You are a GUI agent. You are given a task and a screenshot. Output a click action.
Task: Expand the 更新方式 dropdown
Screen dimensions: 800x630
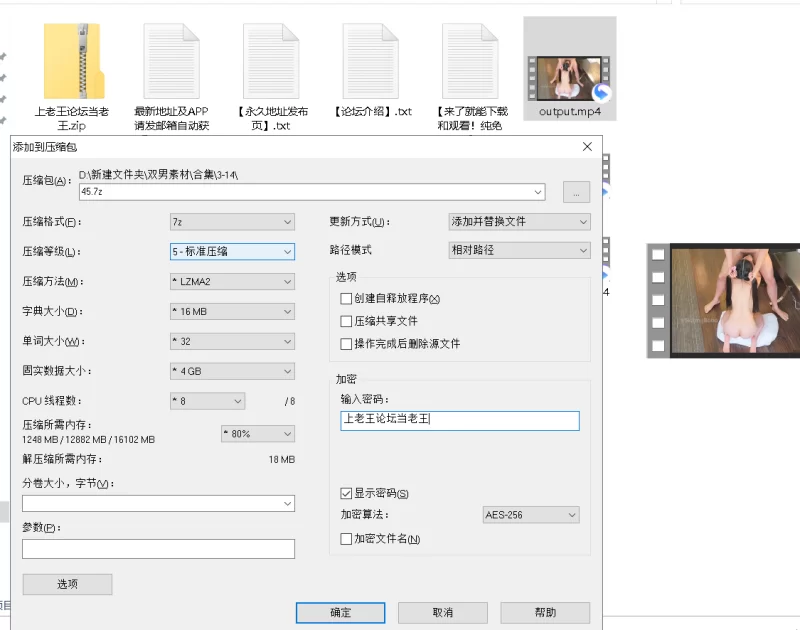click(x=519, y=222)
